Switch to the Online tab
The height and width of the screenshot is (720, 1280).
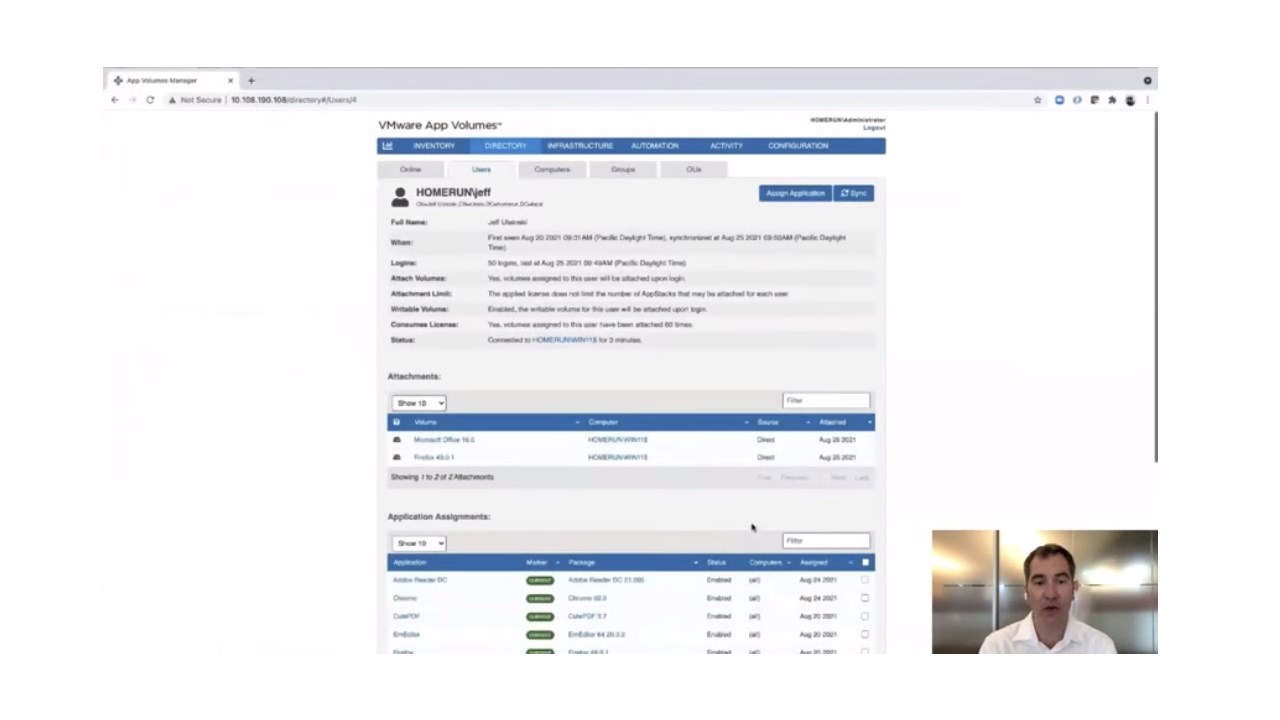411,170
